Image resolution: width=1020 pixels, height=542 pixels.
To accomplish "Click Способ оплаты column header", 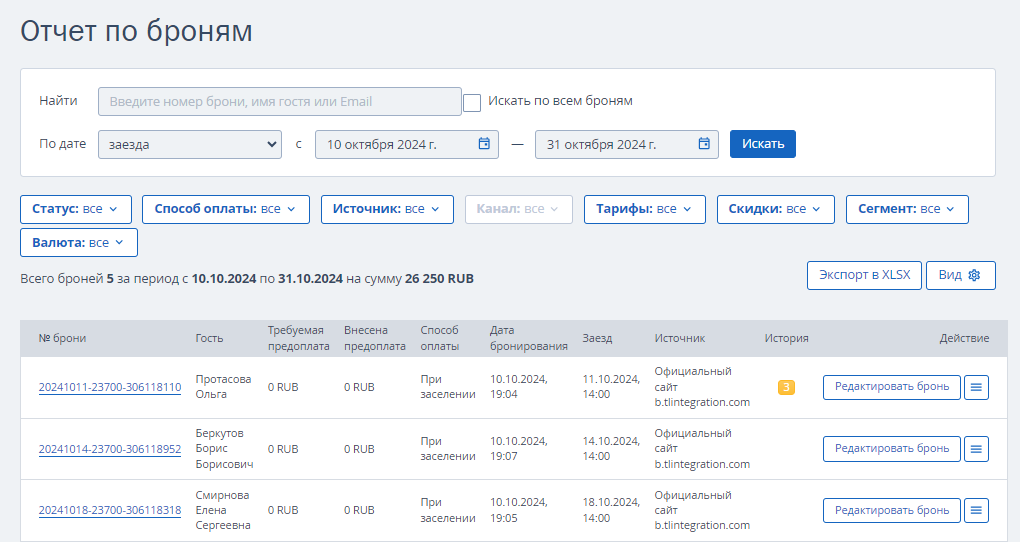I will (x=440, y=338).
